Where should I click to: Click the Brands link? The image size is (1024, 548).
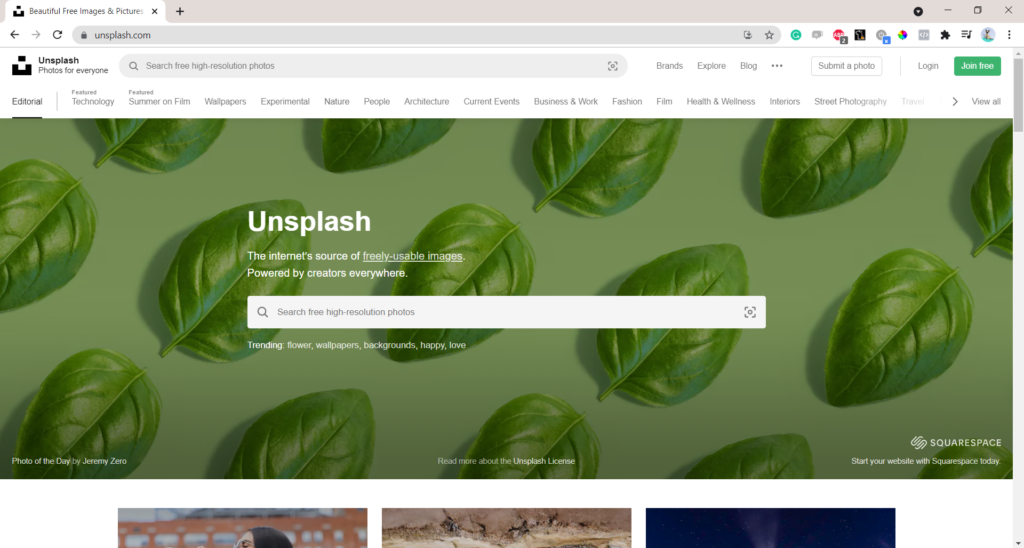(x=669, y=66)
